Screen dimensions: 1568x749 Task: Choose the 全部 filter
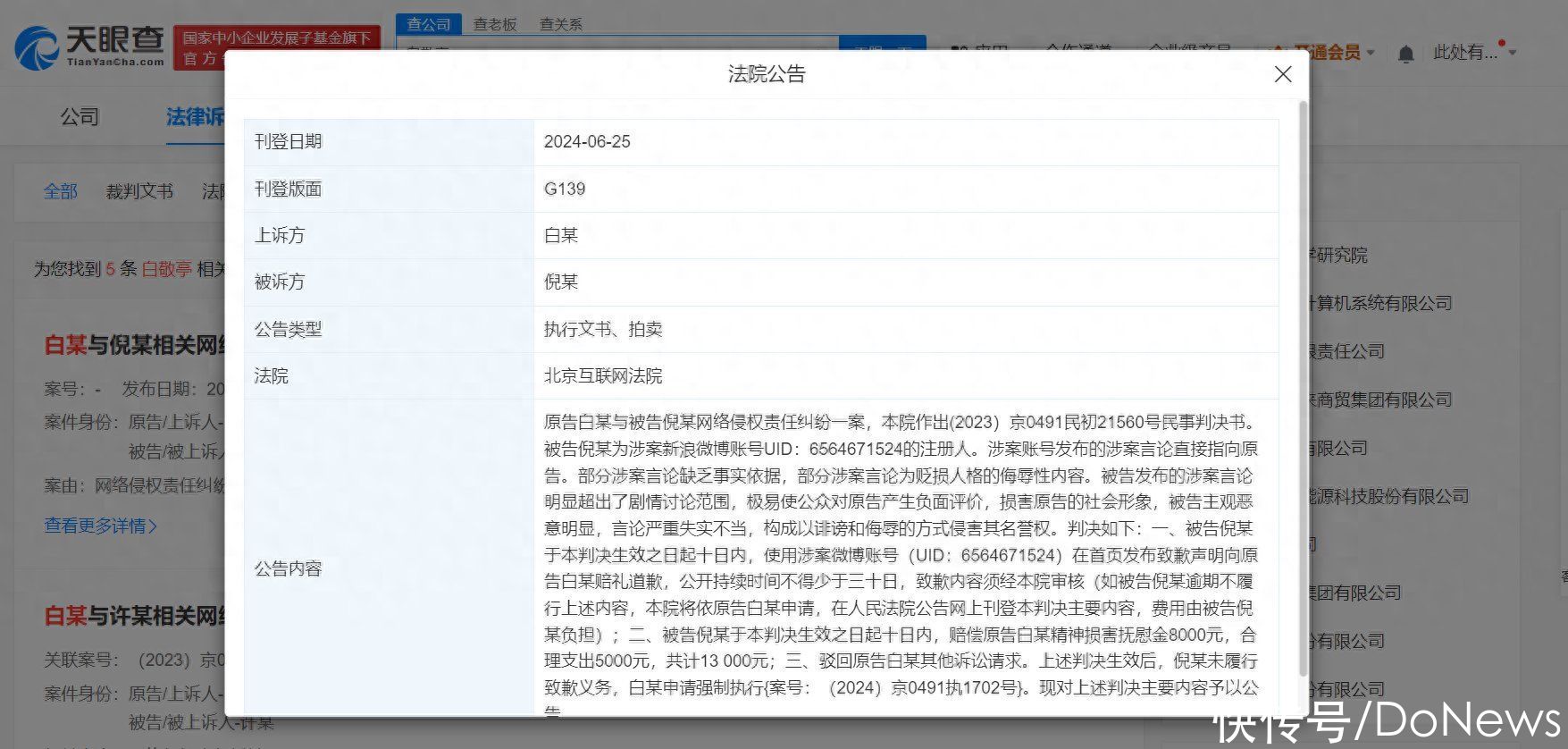[61, 191]
